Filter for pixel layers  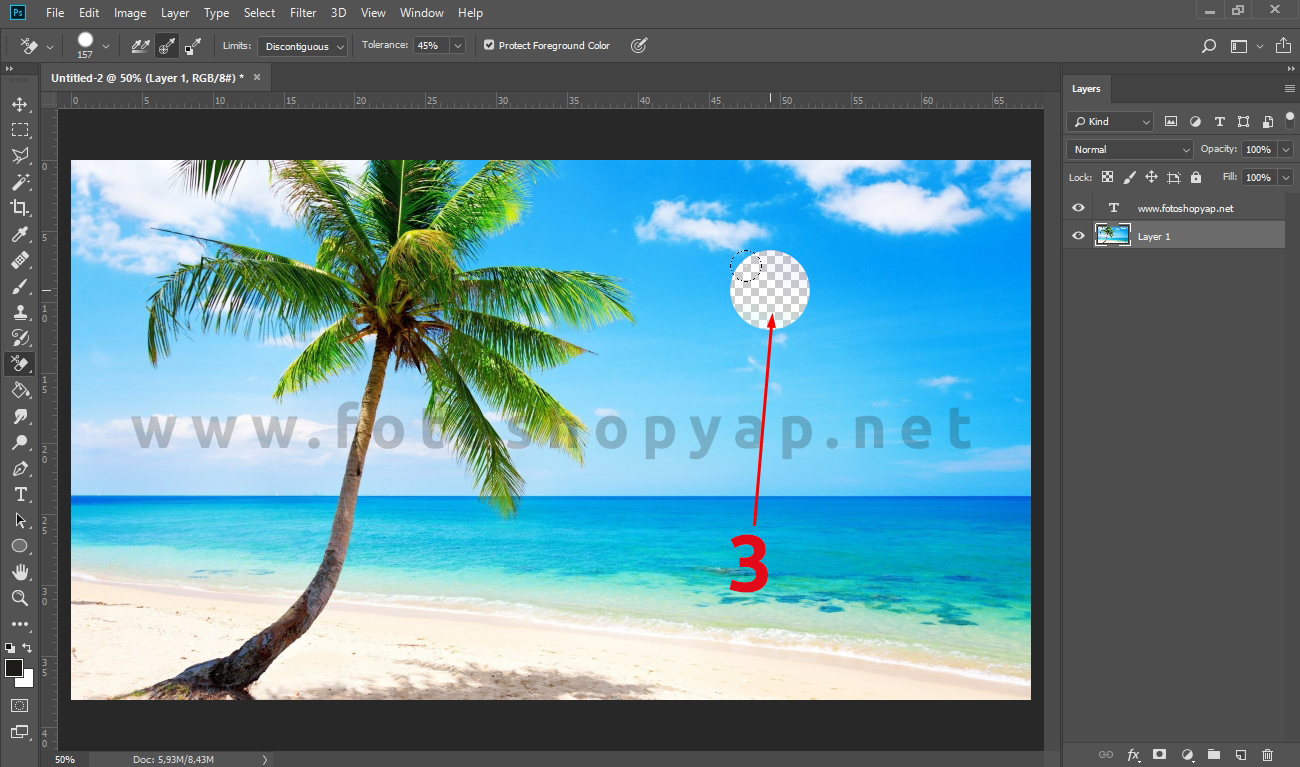click(1171, 121)
